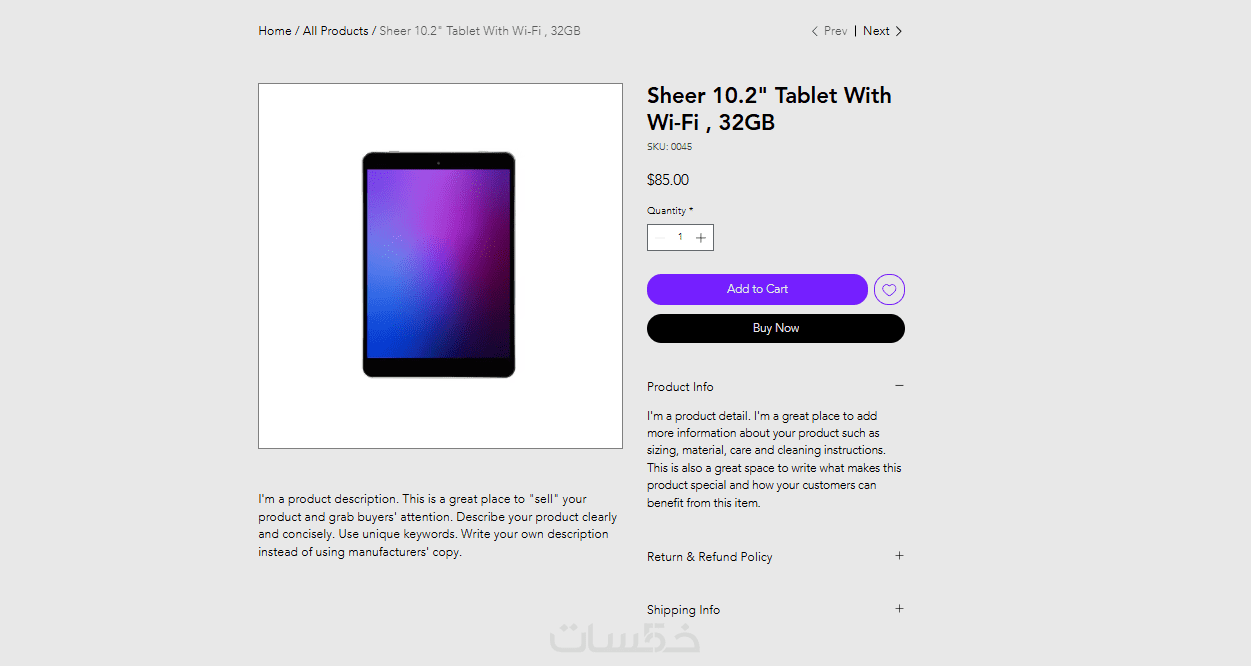Decrease quantity with the faded minus icon
Viewport: 1251px width, 666px height.
[660, 238]
